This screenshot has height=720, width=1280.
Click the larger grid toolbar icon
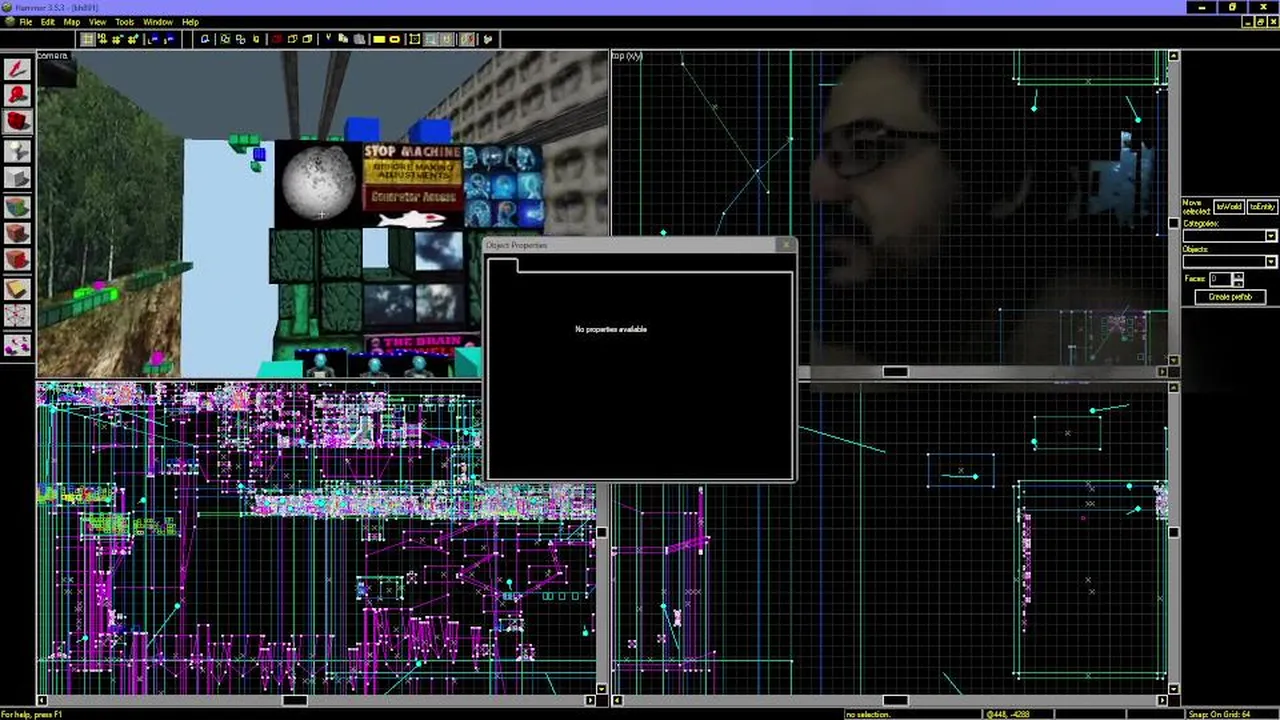133,39
